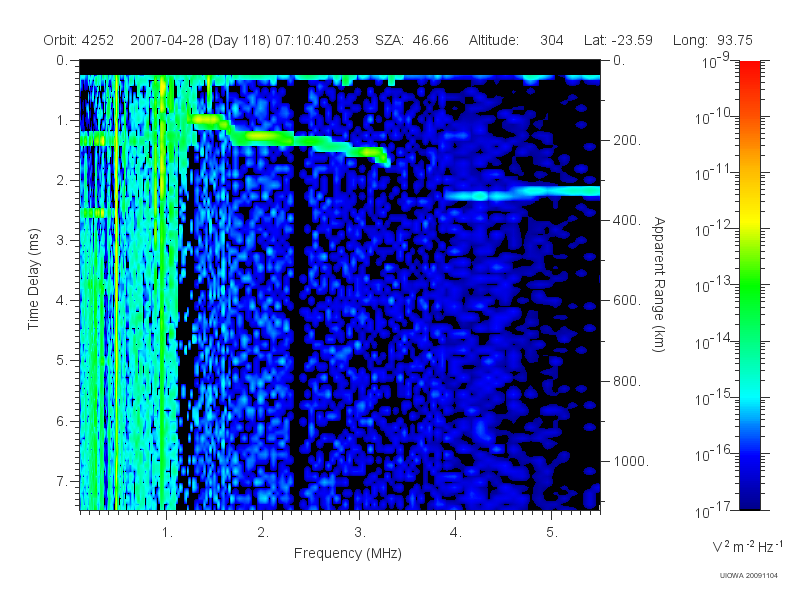Click the 'Lat: -23.59' text

[x=618, y=40]
